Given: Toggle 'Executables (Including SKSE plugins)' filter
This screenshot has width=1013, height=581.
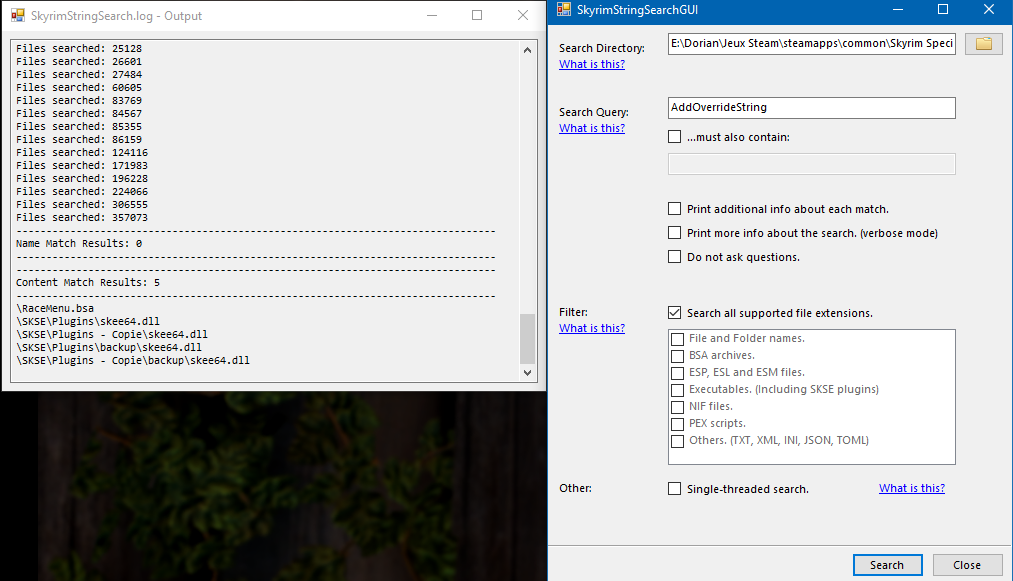Looking at the screenshot, I should [677, 390].
